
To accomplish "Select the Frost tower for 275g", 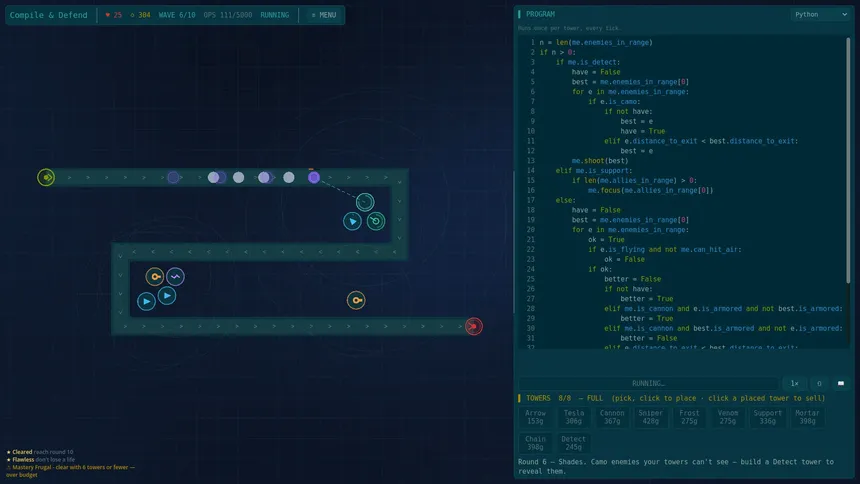I will (x=689, y=417).
